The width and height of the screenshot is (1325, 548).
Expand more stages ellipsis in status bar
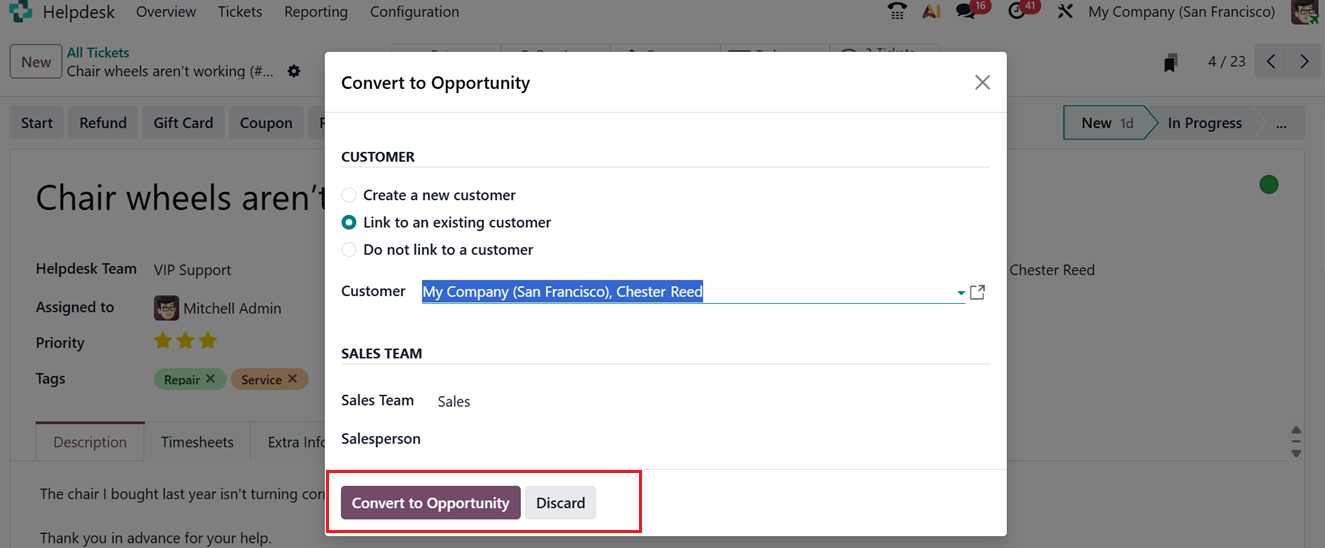point(1281,123)
